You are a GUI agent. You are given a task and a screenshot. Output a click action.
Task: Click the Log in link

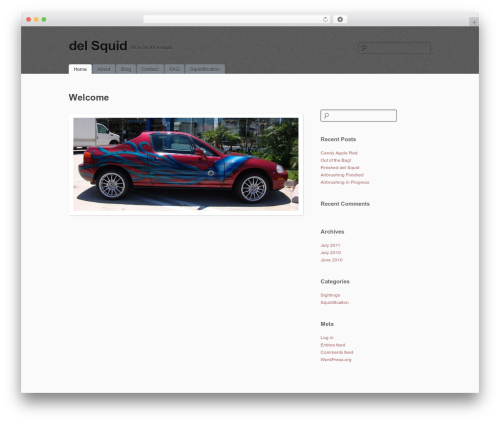pos(327,338)
